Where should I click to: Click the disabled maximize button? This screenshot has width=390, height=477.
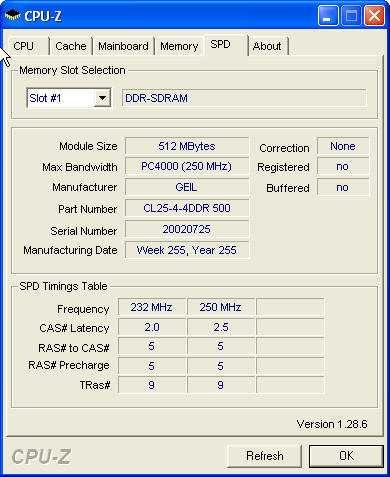[x=351, y=16]
